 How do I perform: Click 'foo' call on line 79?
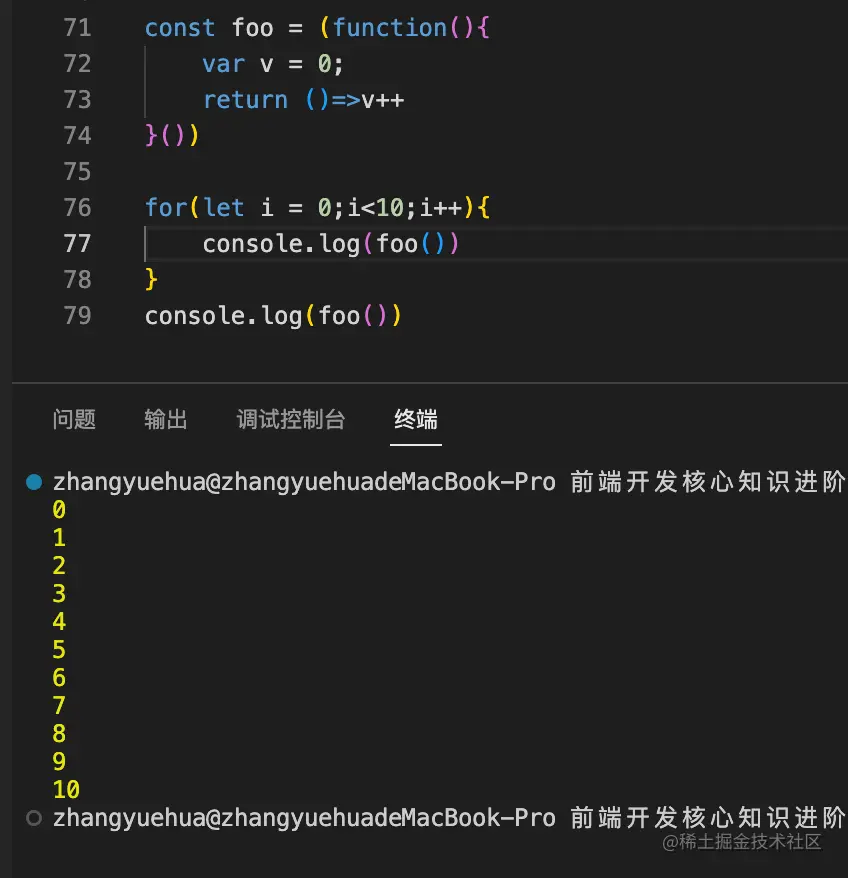(x=339, y=316)
